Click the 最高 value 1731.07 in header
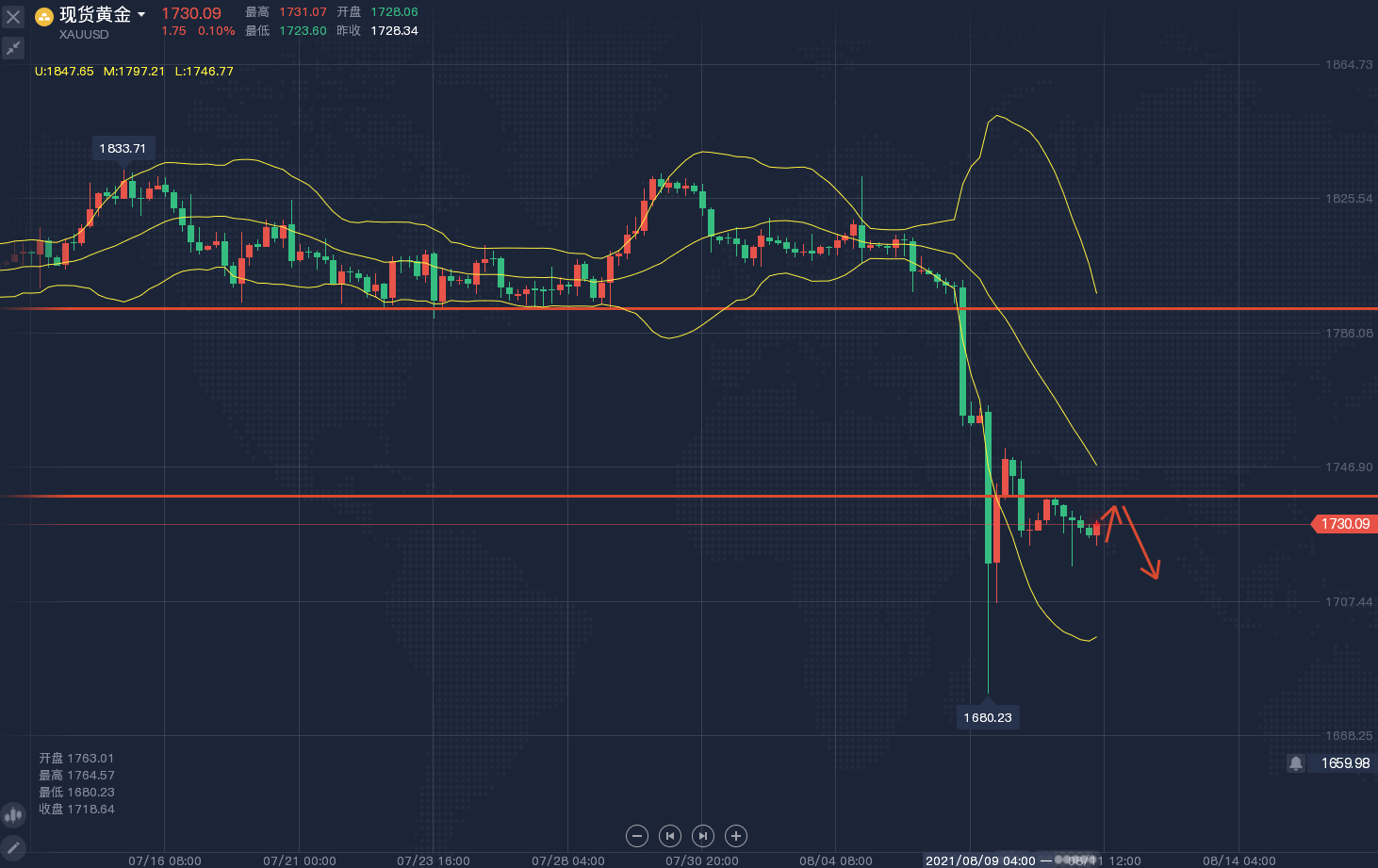The width and height of the screenshot is (1378, 868). coord(303,12)
